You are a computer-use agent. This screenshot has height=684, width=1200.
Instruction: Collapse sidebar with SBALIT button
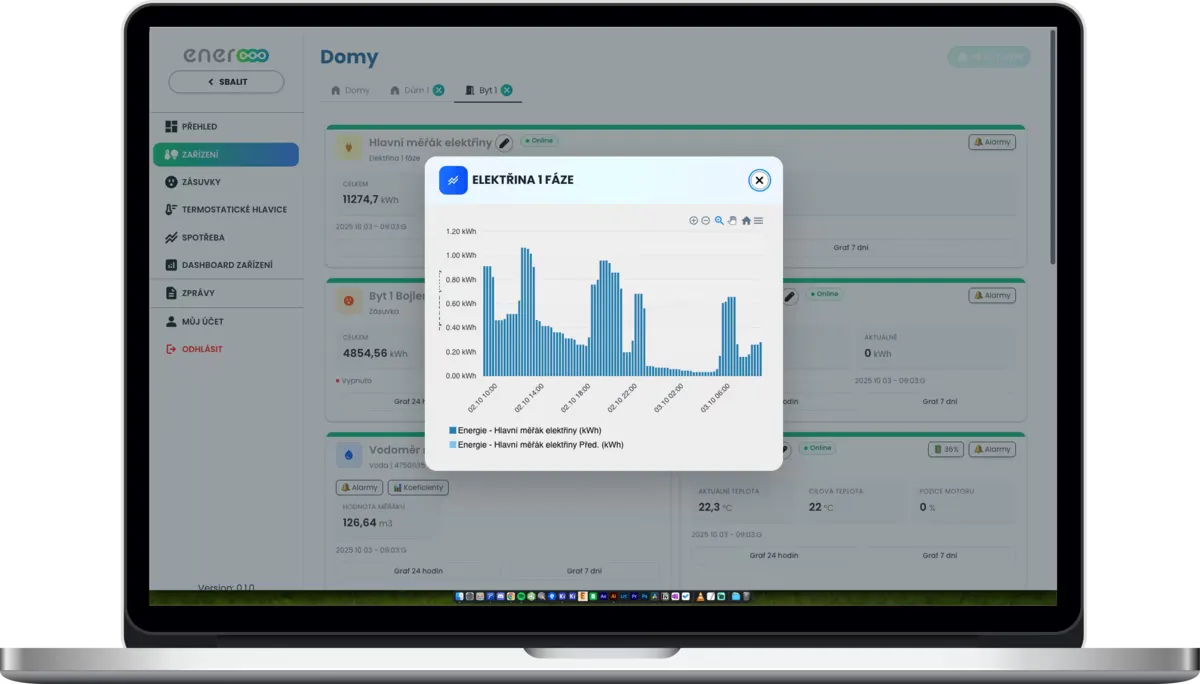coord(226,82)
